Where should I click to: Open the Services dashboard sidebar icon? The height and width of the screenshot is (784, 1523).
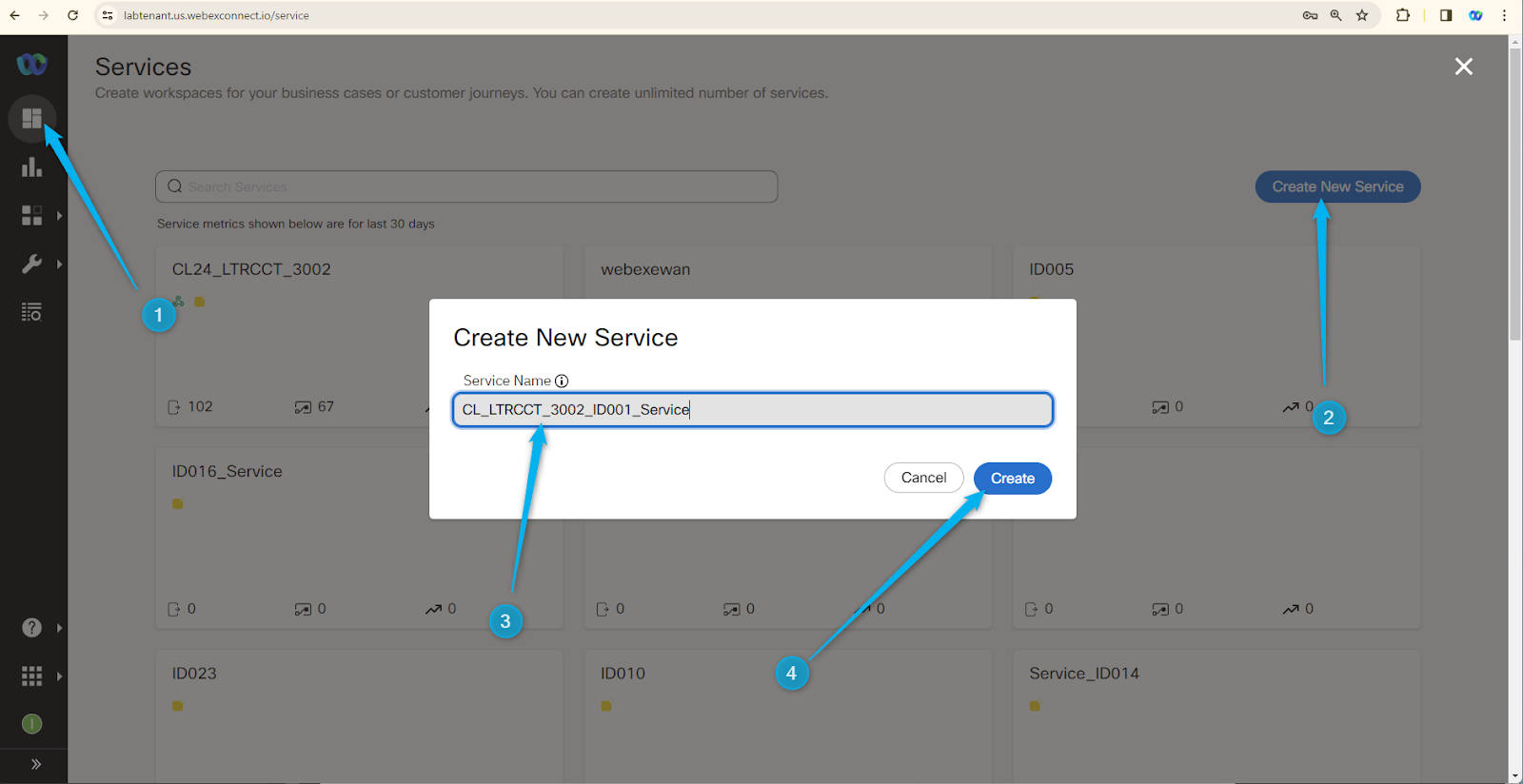[32, 118]
